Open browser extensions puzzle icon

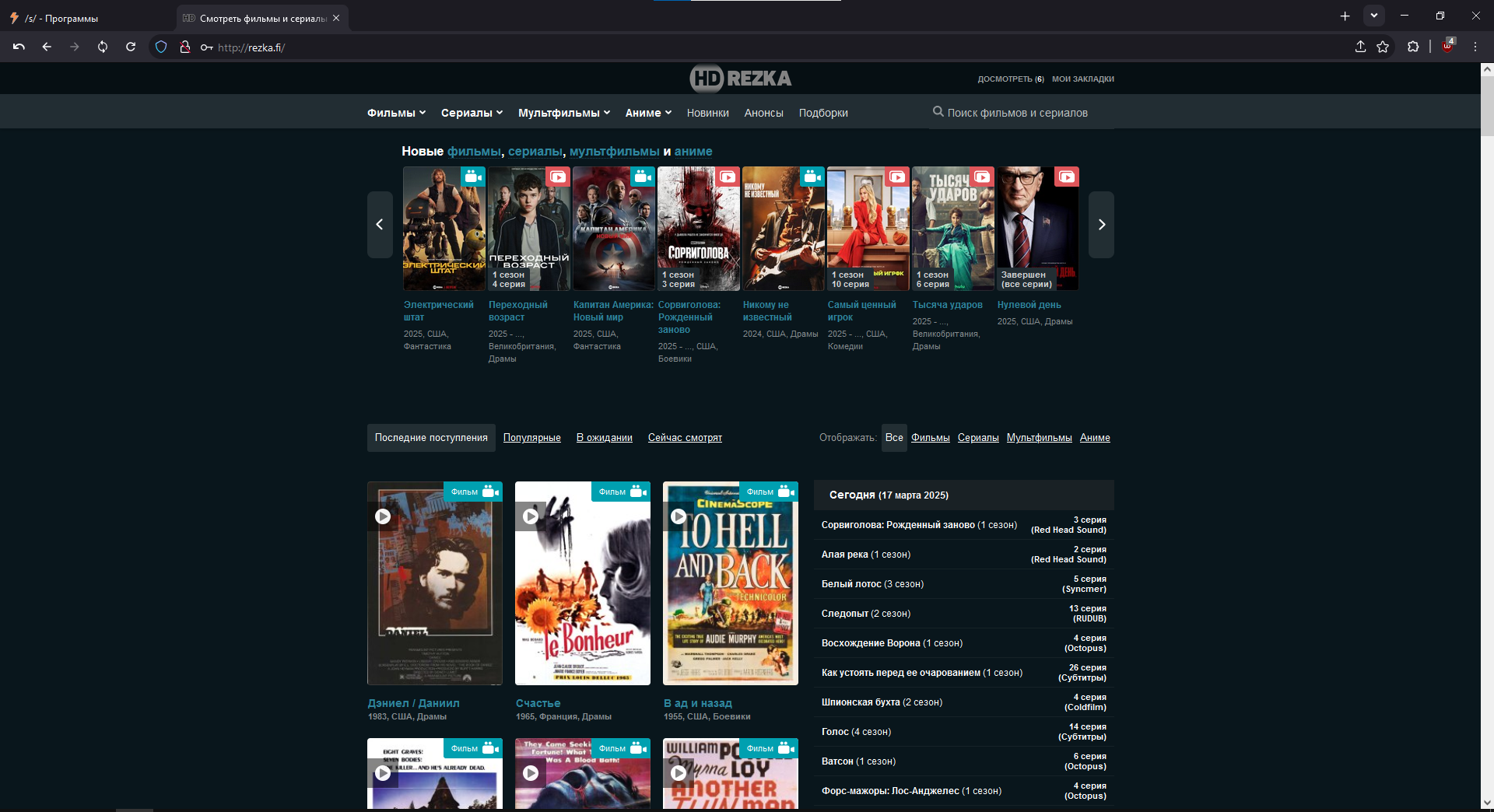(x=1413, y=47)
